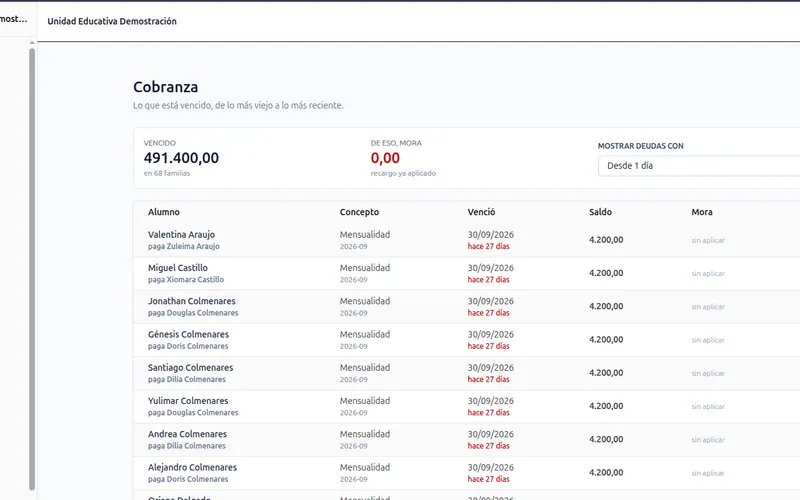Image resolution: width=800 pixels, height=500 pixels.
Task: Click payer 'paga Xiomara Castillo'
Action: click(x=186, y=280)
